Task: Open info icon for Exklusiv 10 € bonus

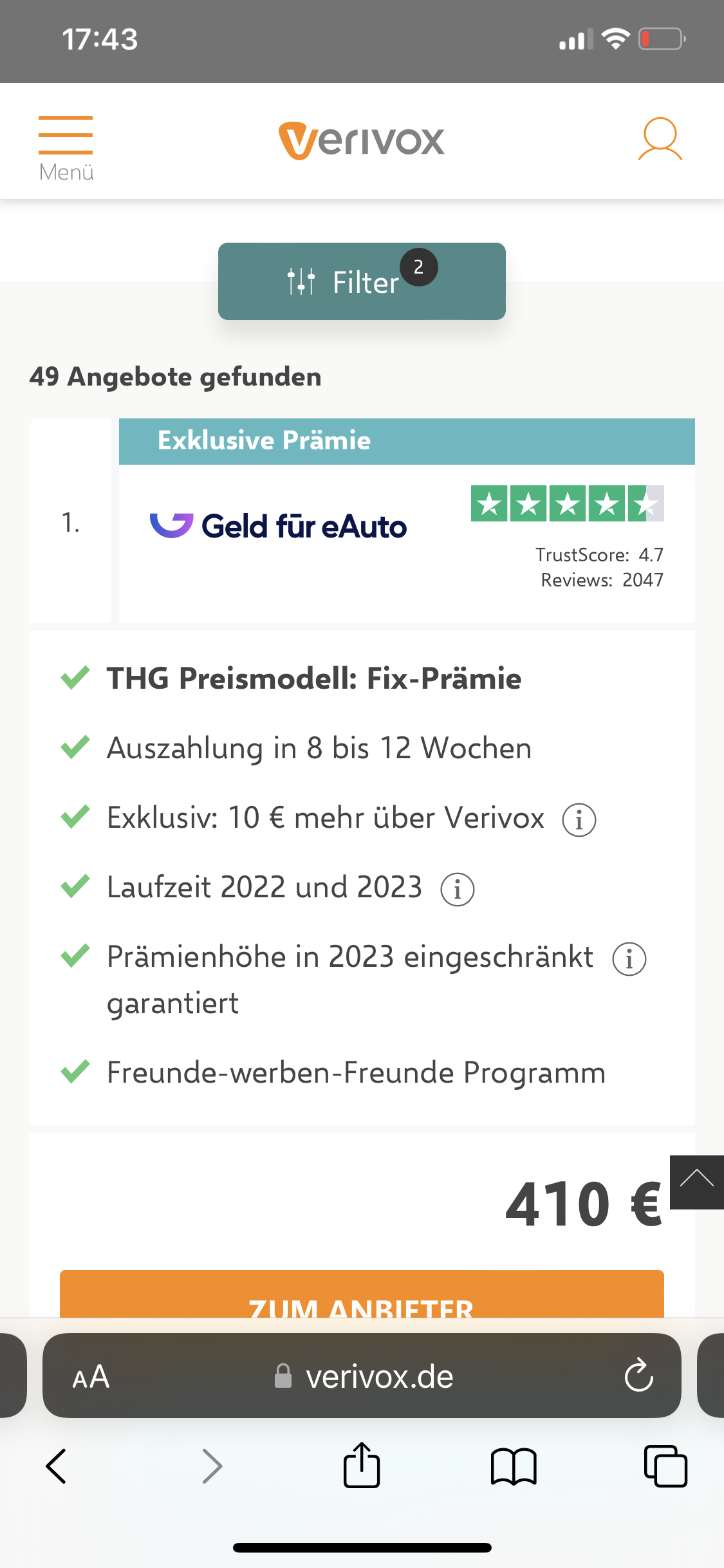Action: click(x=579, y=820)
